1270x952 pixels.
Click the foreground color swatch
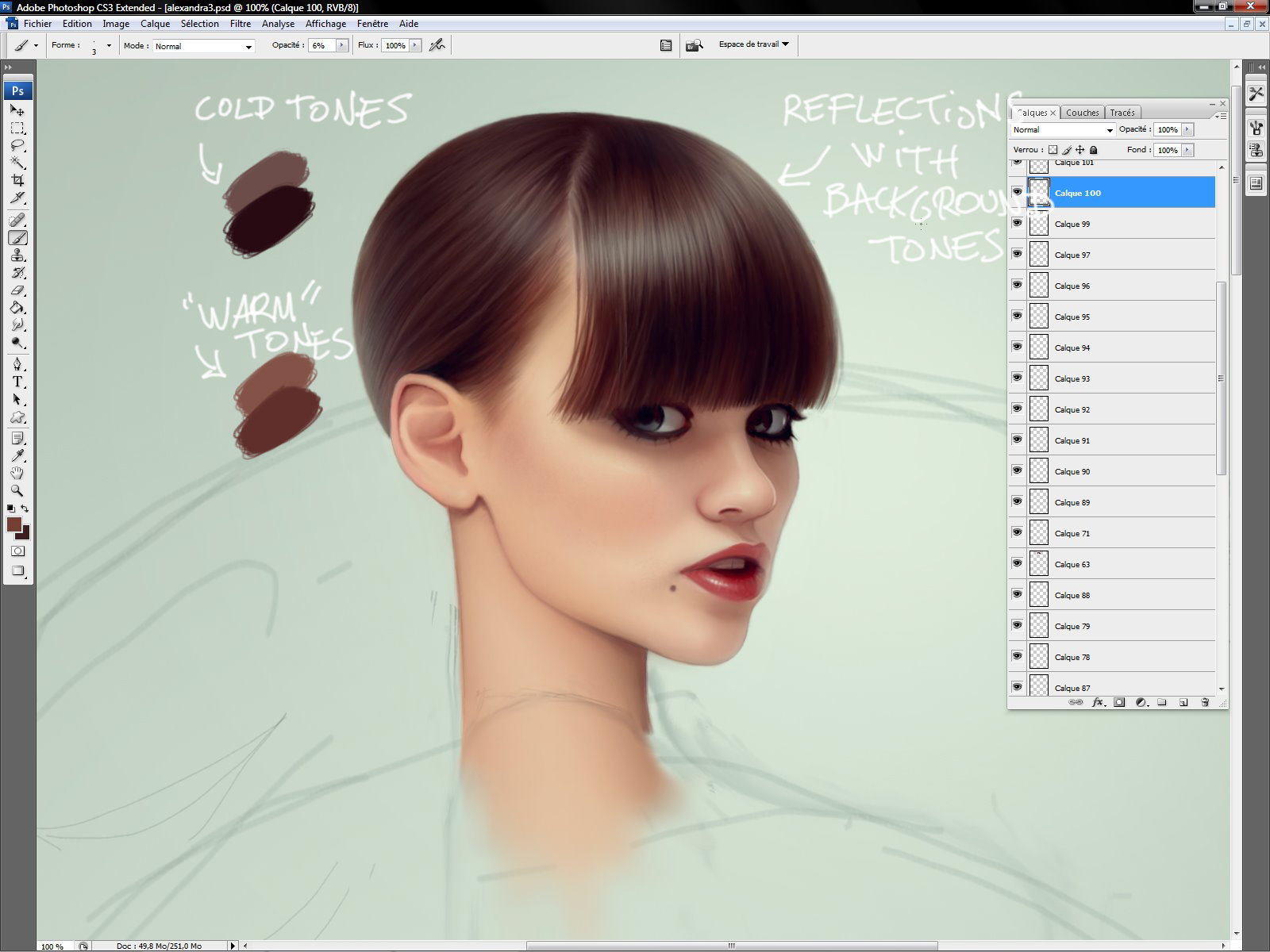point(13,524)
